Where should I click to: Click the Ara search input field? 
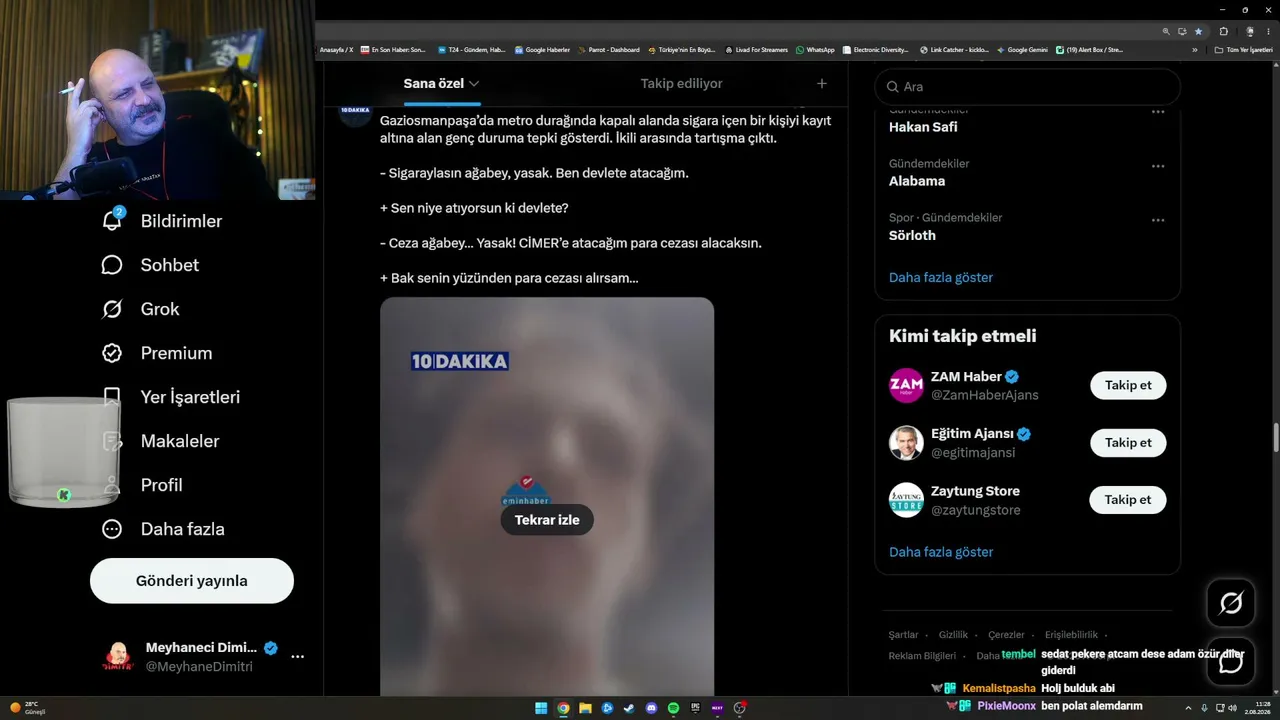1028,87
